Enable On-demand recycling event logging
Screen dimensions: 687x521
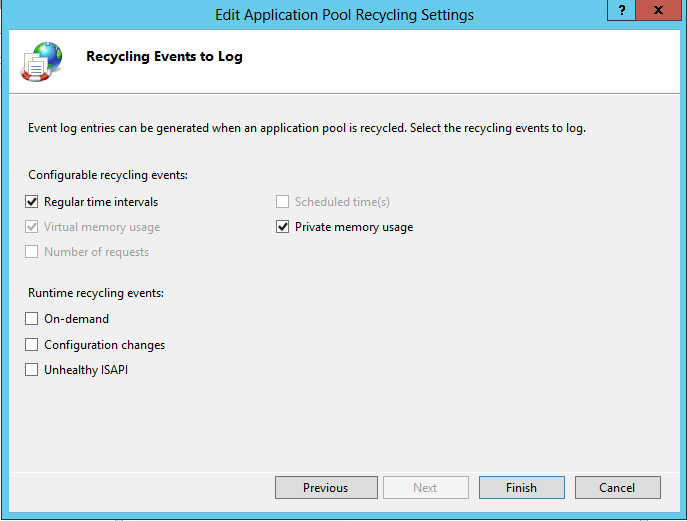point(32,319)
